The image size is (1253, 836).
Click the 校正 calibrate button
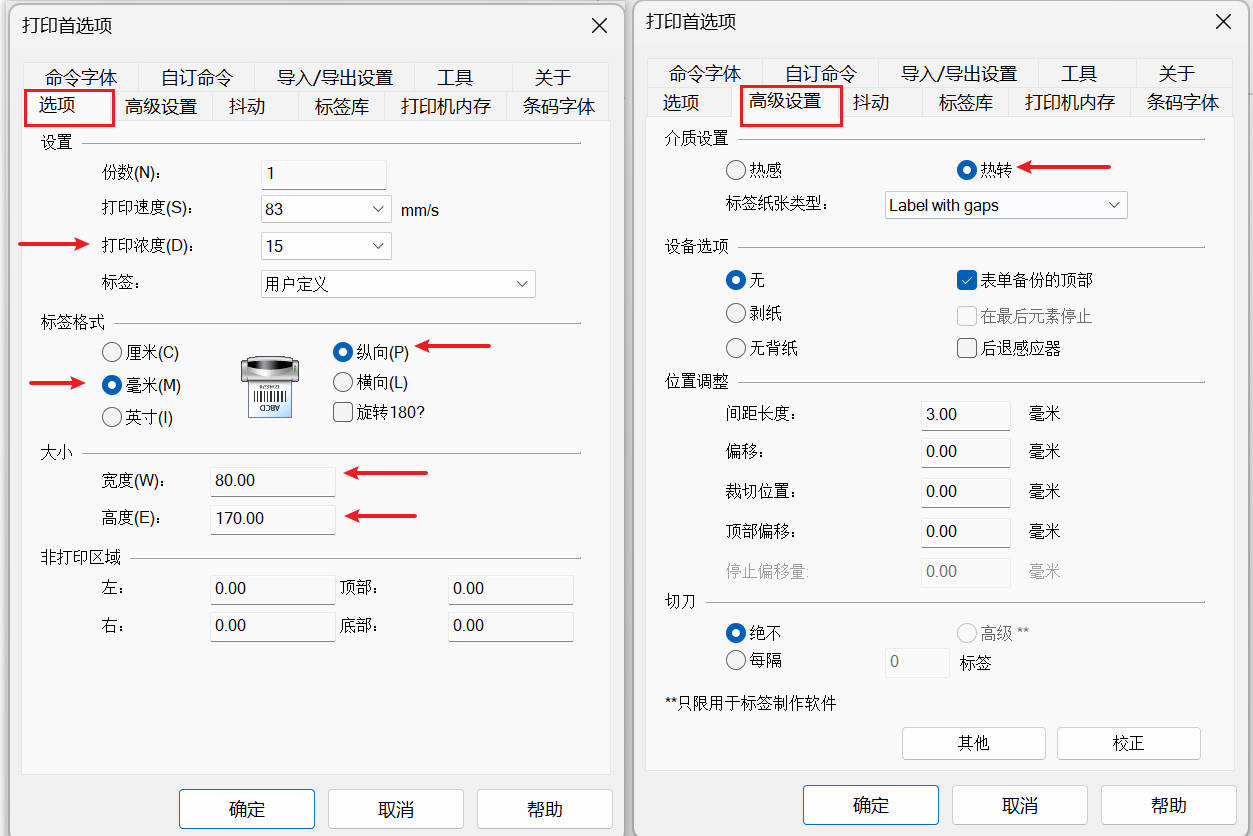(1128, 743)
